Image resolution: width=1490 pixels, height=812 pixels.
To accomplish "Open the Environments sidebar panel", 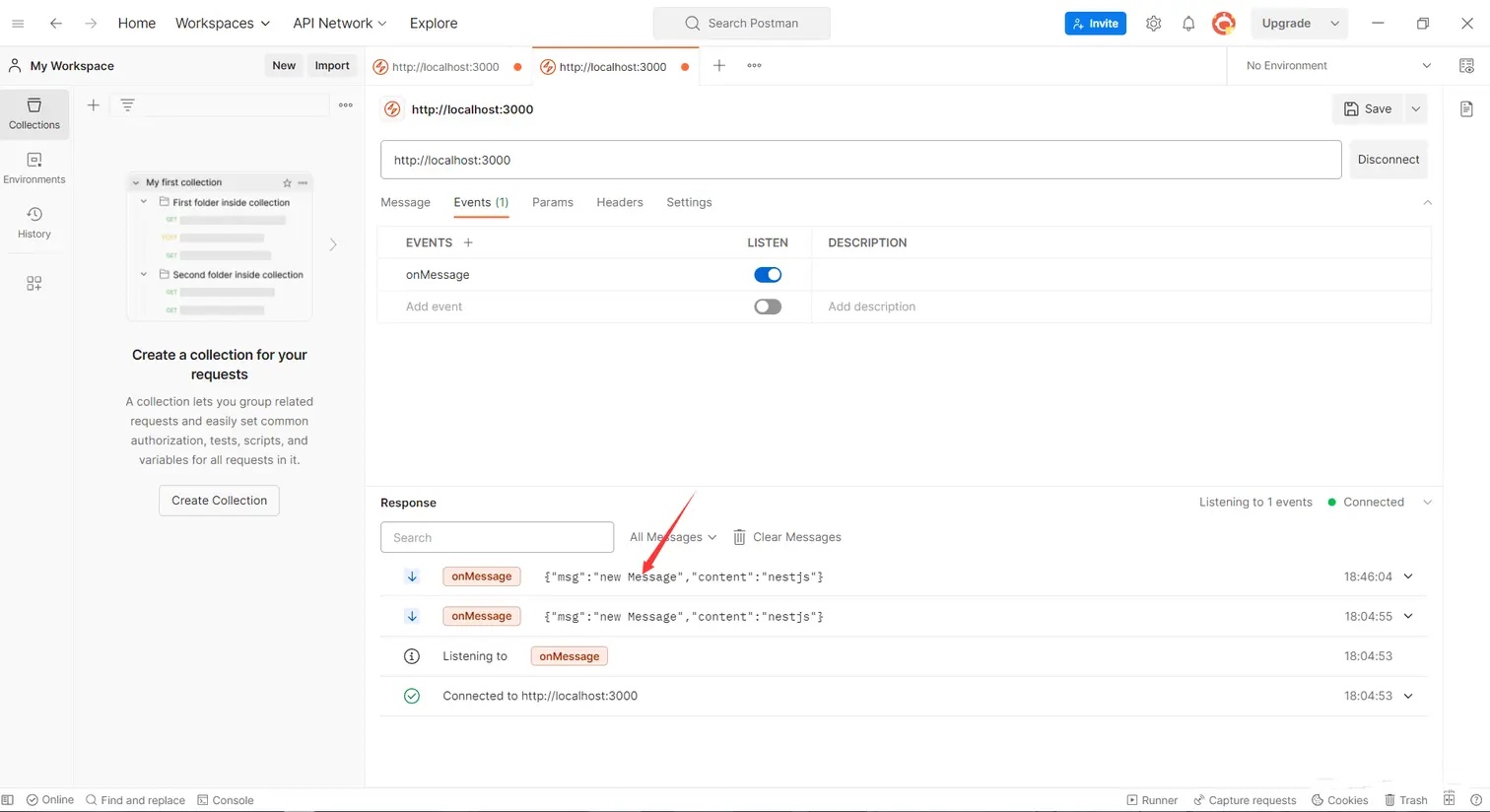I will (x=34, y=168).
